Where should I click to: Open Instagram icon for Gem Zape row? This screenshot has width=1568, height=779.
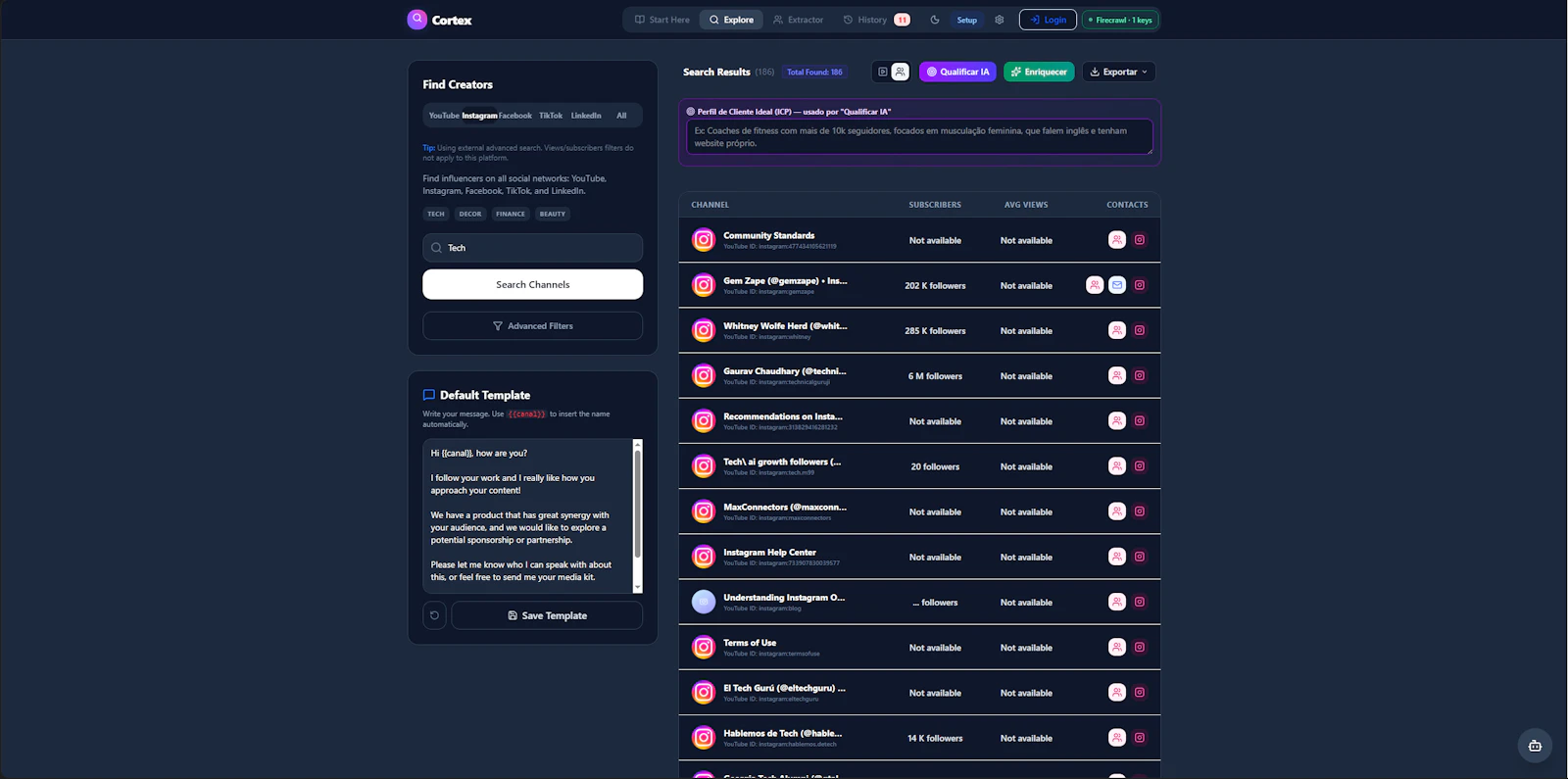coord(1140,285)
